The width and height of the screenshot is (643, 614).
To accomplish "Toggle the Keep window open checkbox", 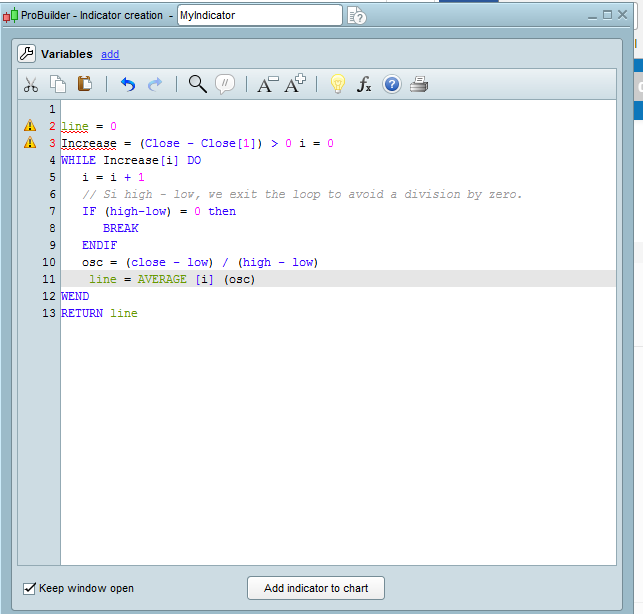I will (x=30, y=588).
